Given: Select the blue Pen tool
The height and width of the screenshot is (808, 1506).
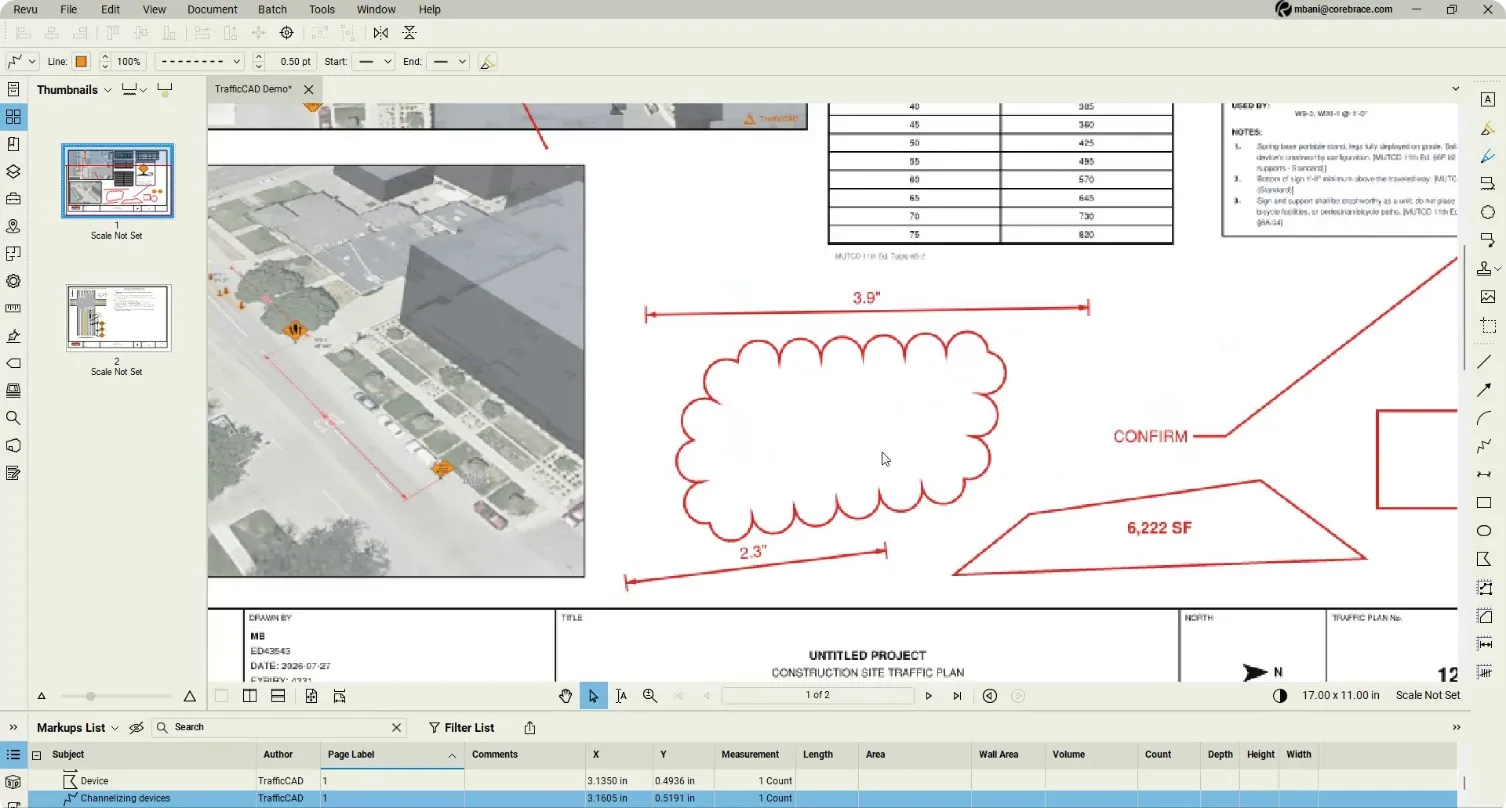Looking at the screenshot, I should point(1488,156).
